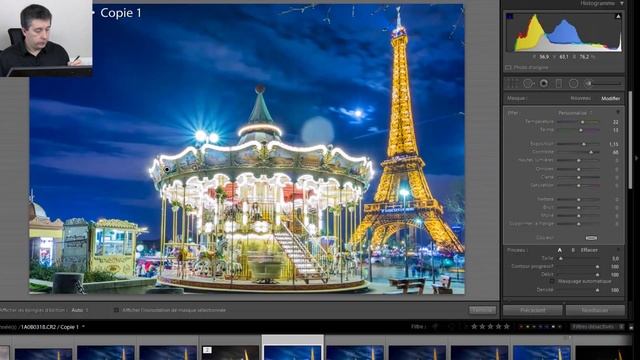
Task: Adjust the tool strip effect amount slider
Action: (x=605, y=84)
